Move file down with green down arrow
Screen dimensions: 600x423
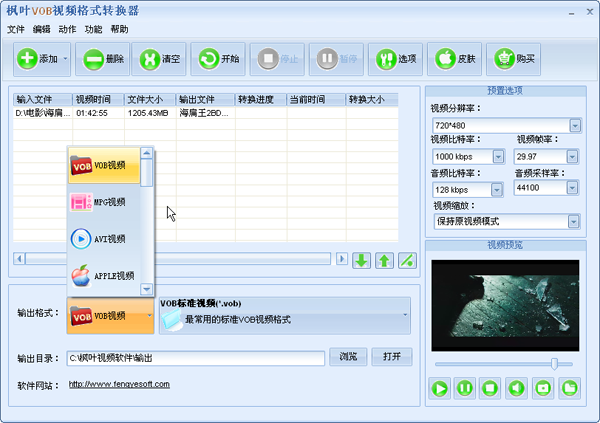362,260
